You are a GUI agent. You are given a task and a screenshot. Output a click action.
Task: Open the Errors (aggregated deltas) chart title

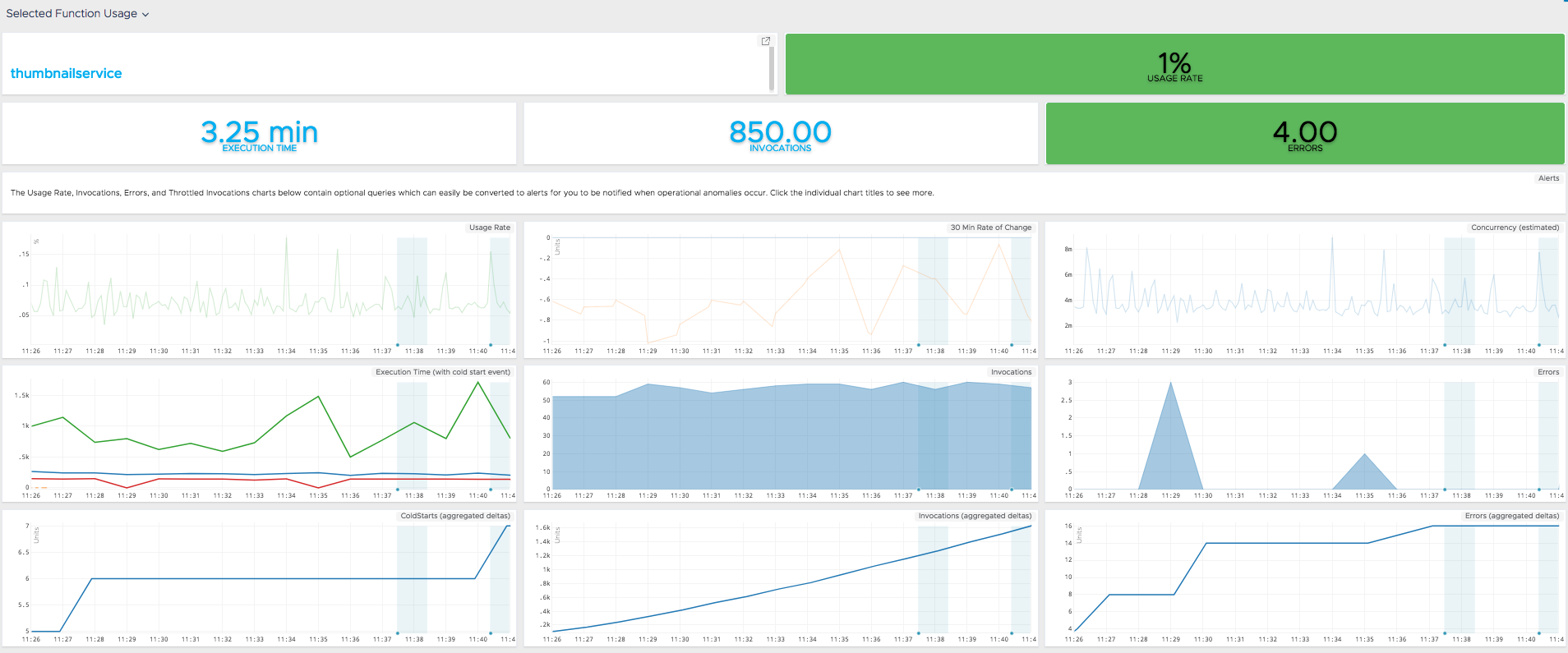tap(1511, 516)
